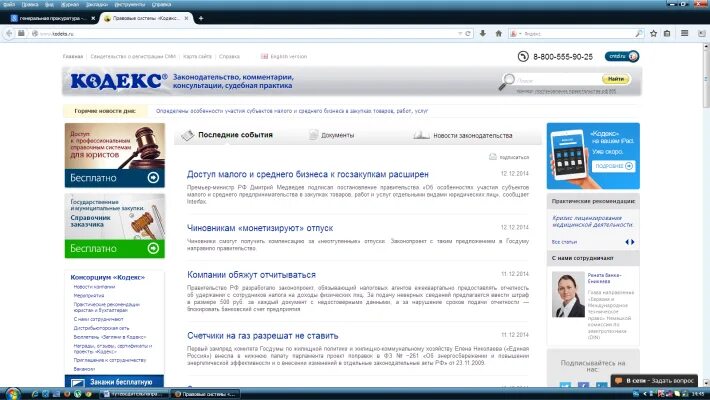Click the Карта сайта link
Screen dimensions: 710x400
click(197, 57)
